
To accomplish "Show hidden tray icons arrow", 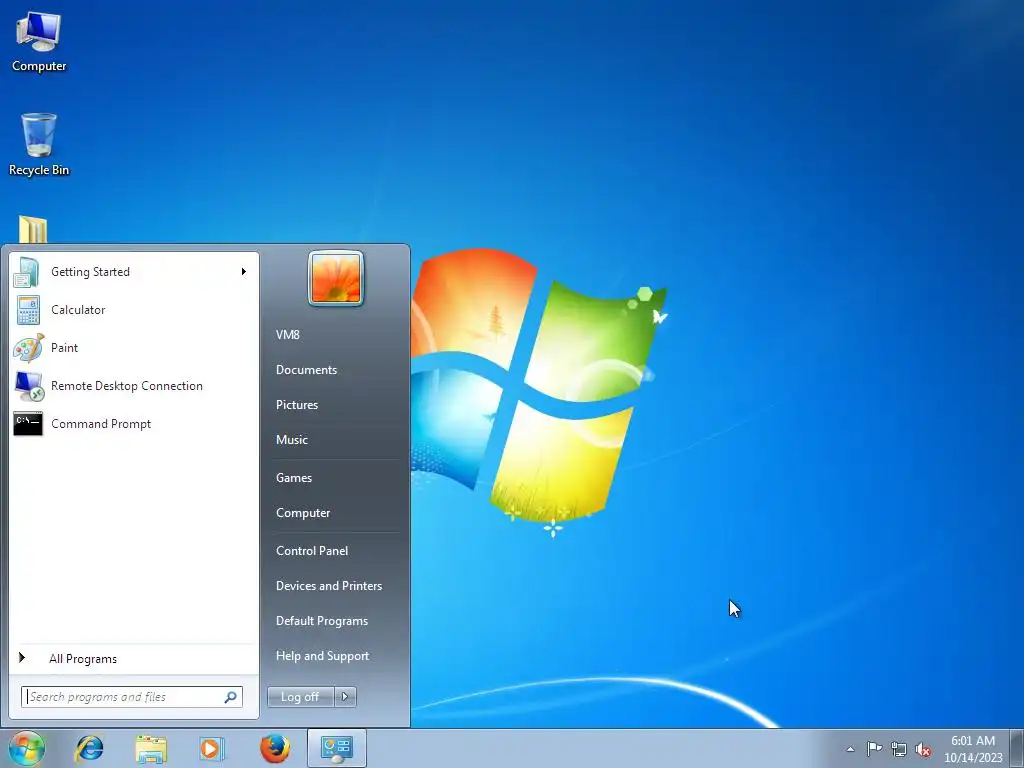I will (850, 749).
